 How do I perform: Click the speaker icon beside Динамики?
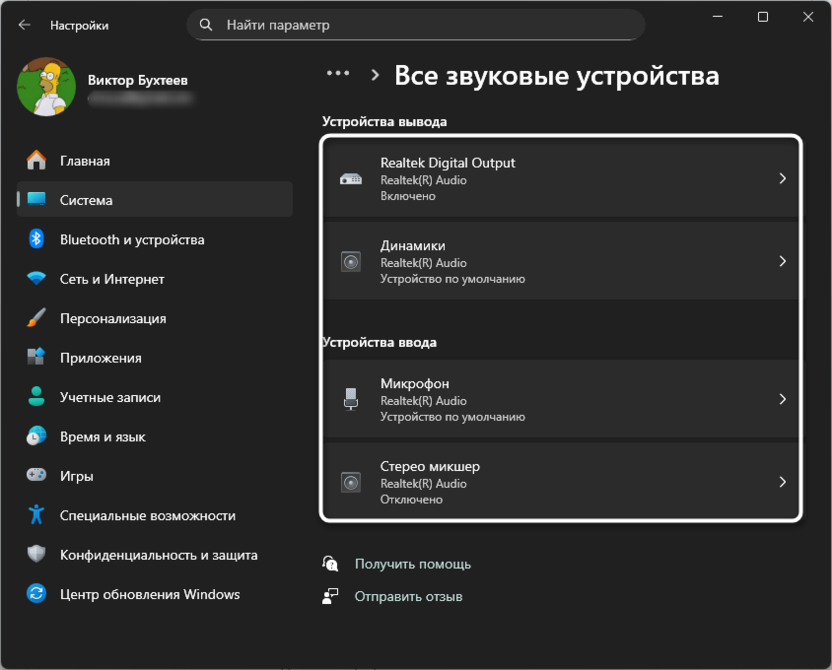tap(351, 262)
